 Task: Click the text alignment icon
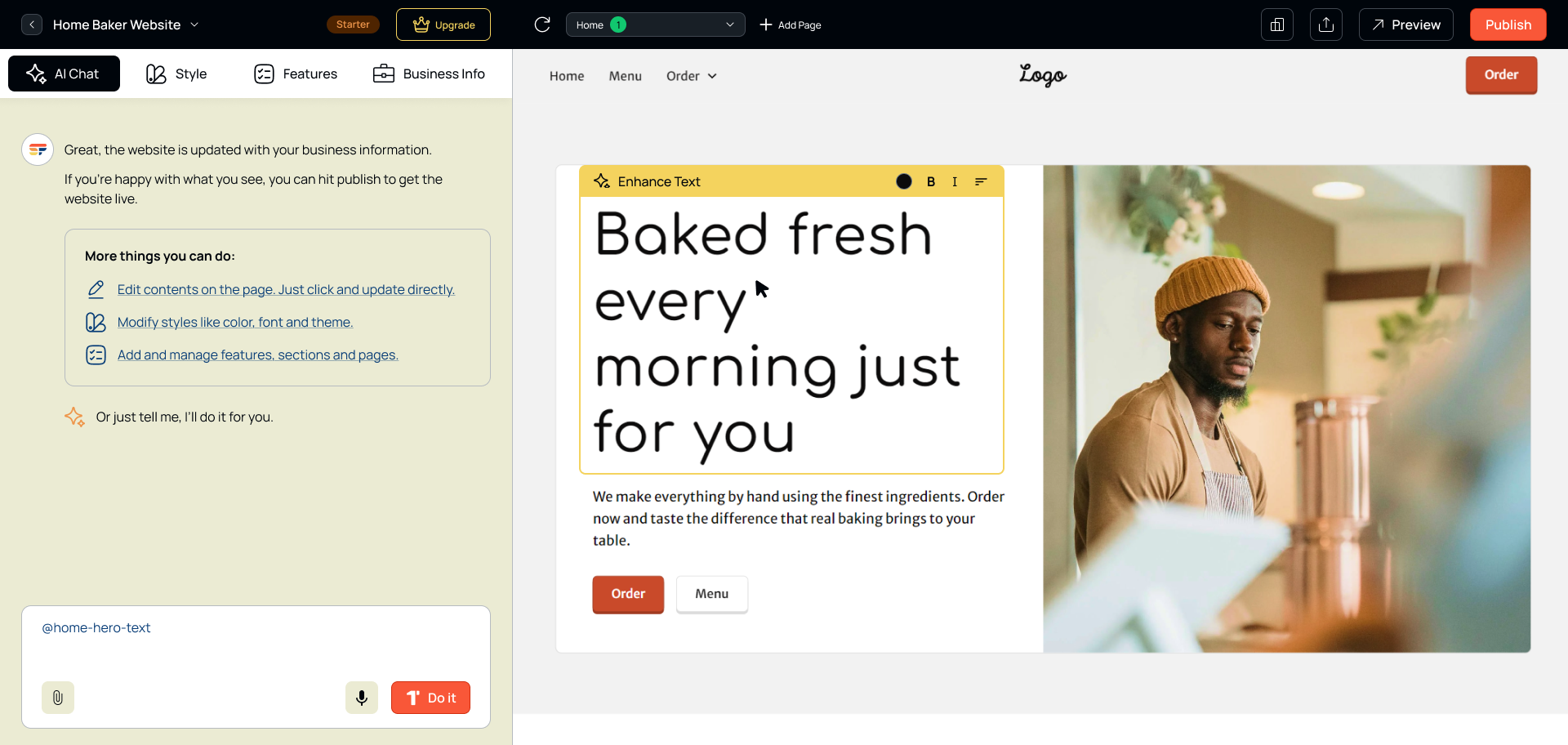[981, 181]
